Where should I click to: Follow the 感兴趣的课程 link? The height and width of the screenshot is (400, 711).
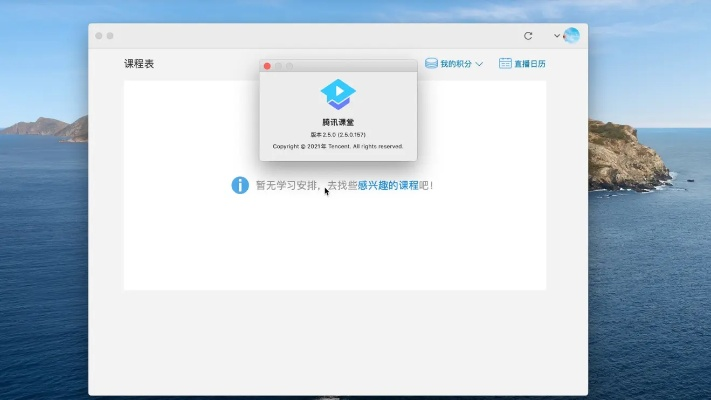pos(388,185)
